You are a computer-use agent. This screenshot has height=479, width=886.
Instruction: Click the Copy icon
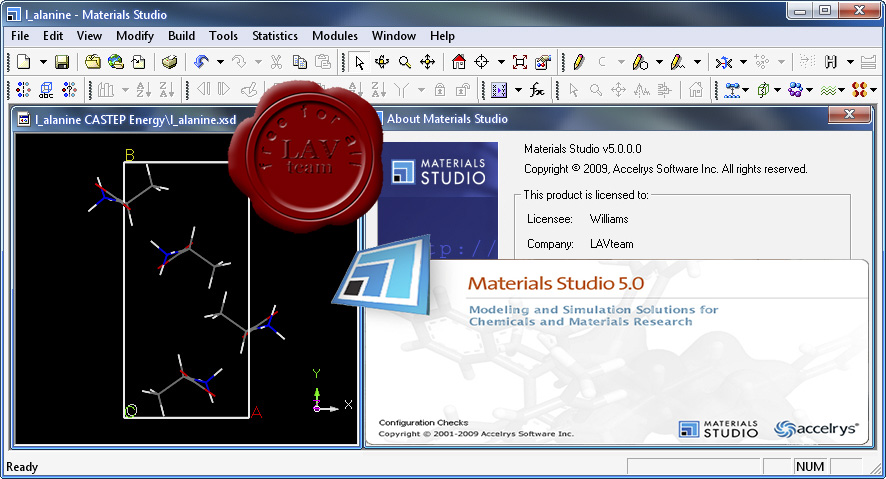pyautogui.click(x=299, y=62)
